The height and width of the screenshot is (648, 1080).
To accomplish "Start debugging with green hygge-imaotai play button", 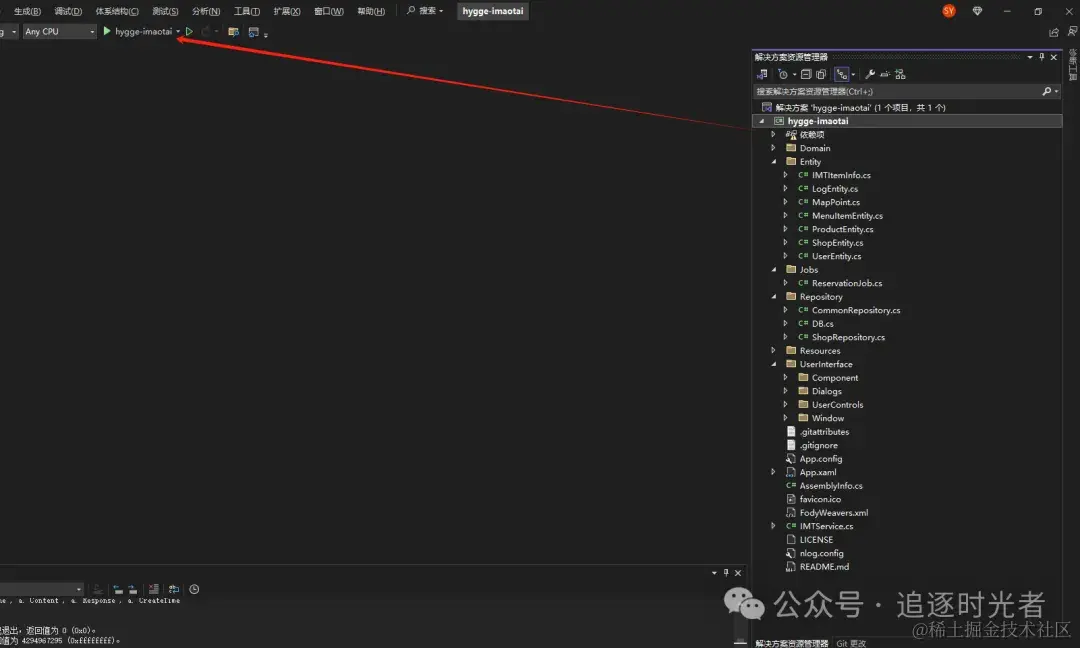I will [x=107, y=32].
